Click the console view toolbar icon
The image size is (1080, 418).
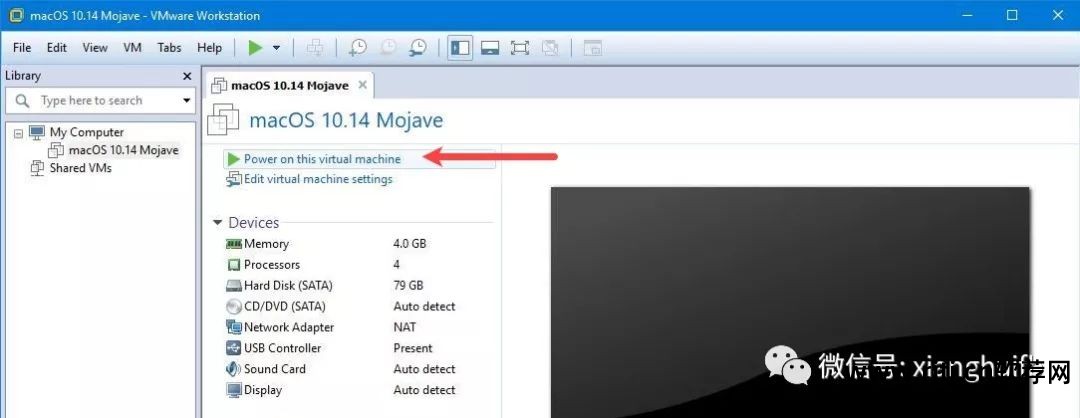click(592, 48)
